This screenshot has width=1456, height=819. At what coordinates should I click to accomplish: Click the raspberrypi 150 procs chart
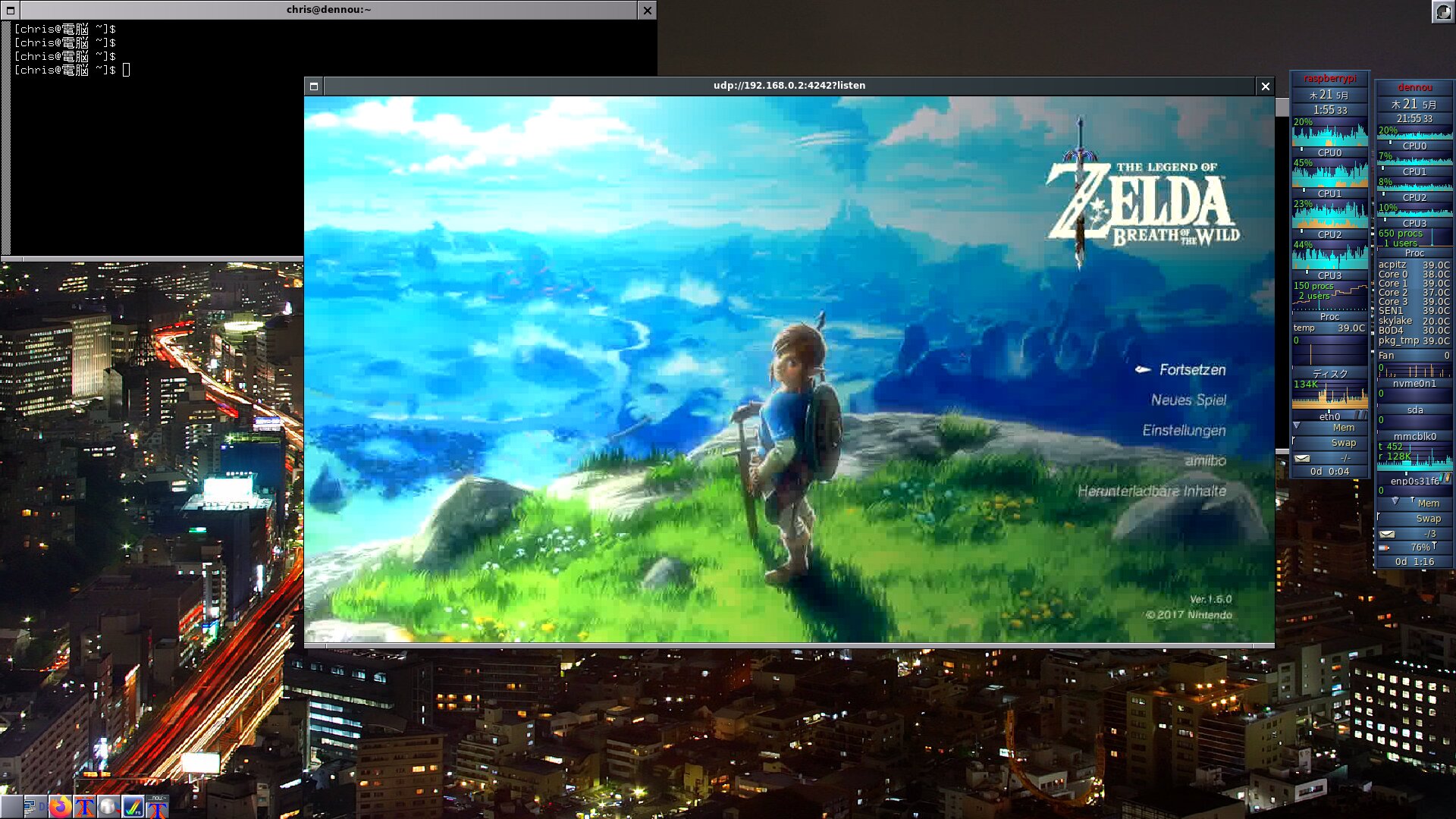(1330, 296)
